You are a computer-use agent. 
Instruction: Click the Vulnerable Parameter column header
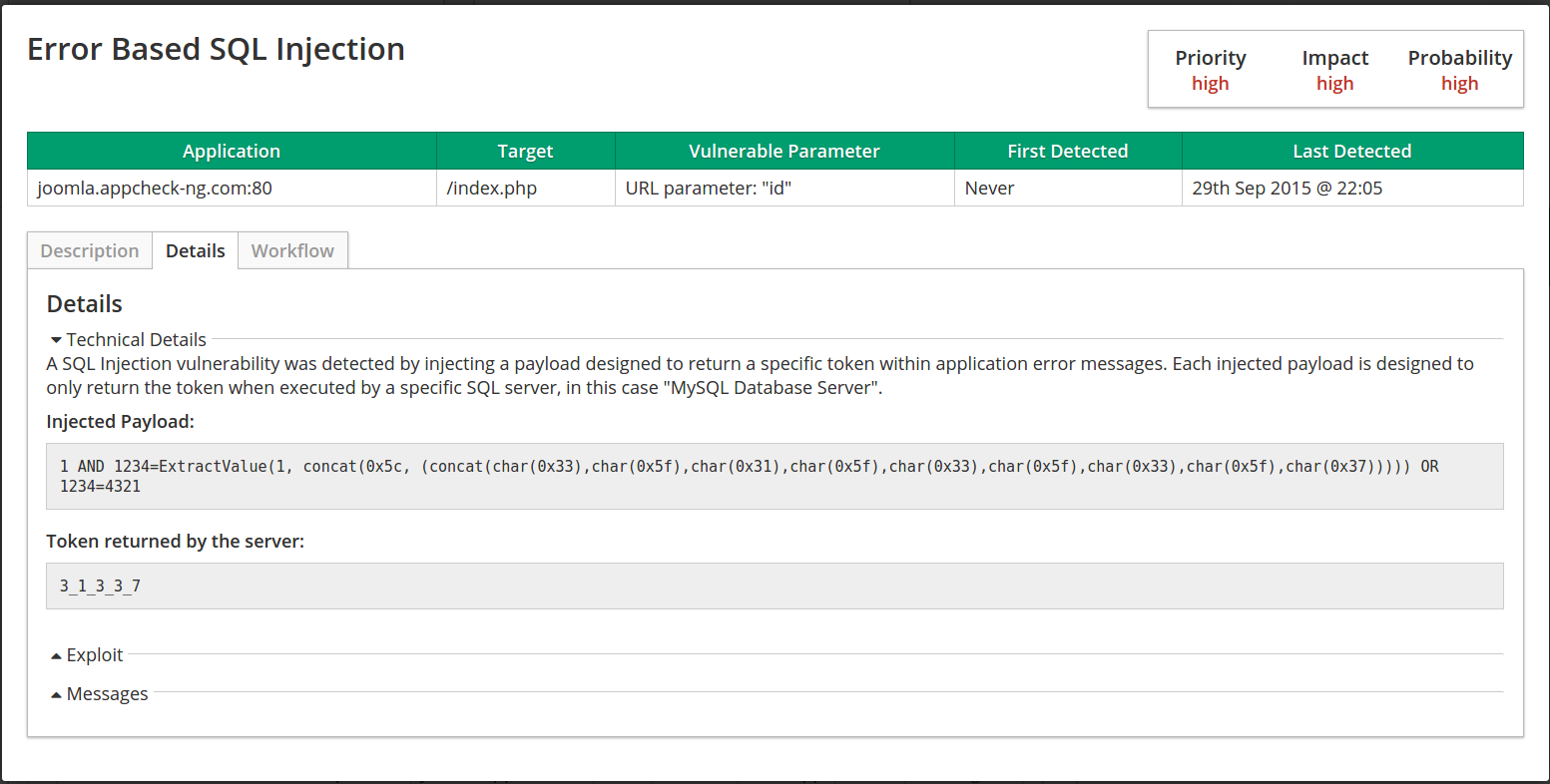click(x=783, y=152)
